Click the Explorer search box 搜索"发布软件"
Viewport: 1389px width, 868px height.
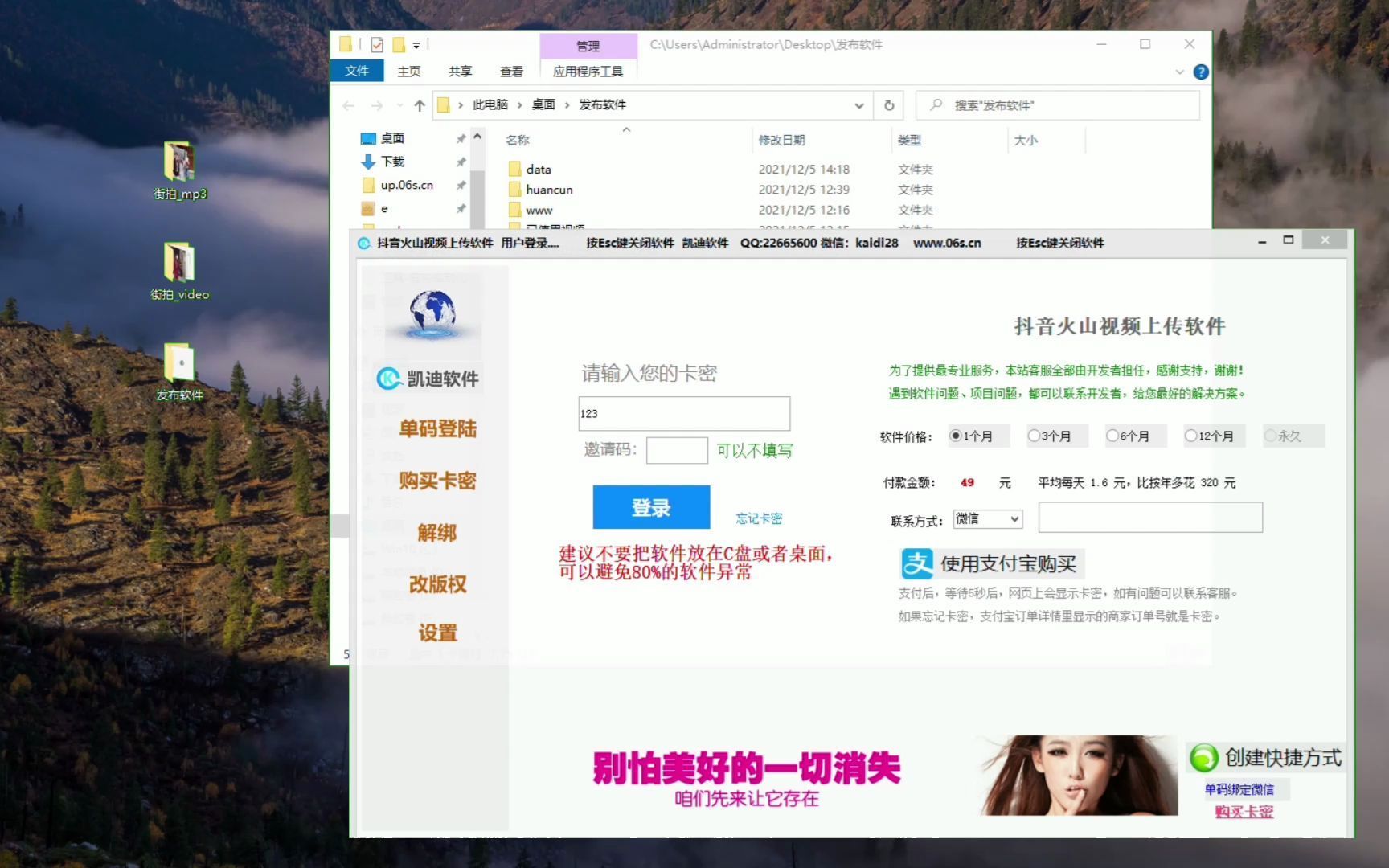[x=1058, y=105]
